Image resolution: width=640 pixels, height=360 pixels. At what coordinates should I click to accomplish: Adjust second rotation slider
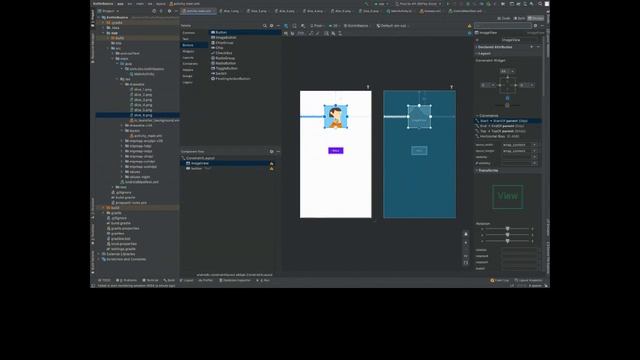pyautogui.click(x=507, y=235)
